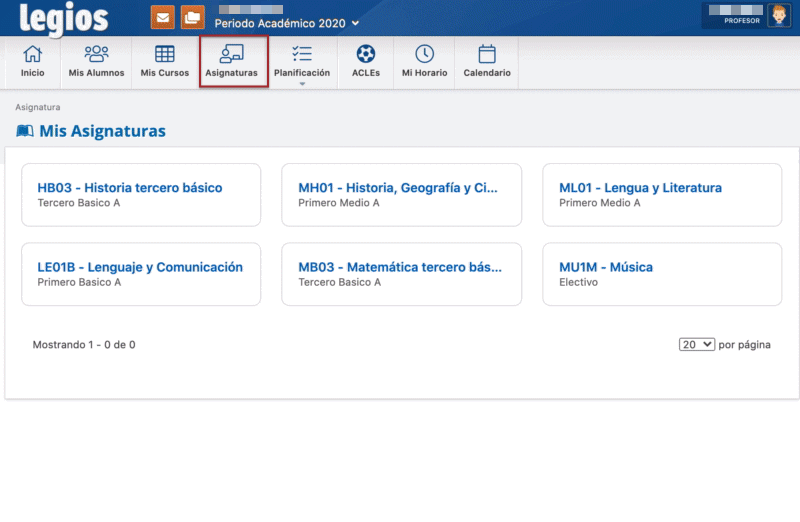Open Mis Cursos grid icon
The height and width of the screenshot is (522, 800).
[165, 54]
